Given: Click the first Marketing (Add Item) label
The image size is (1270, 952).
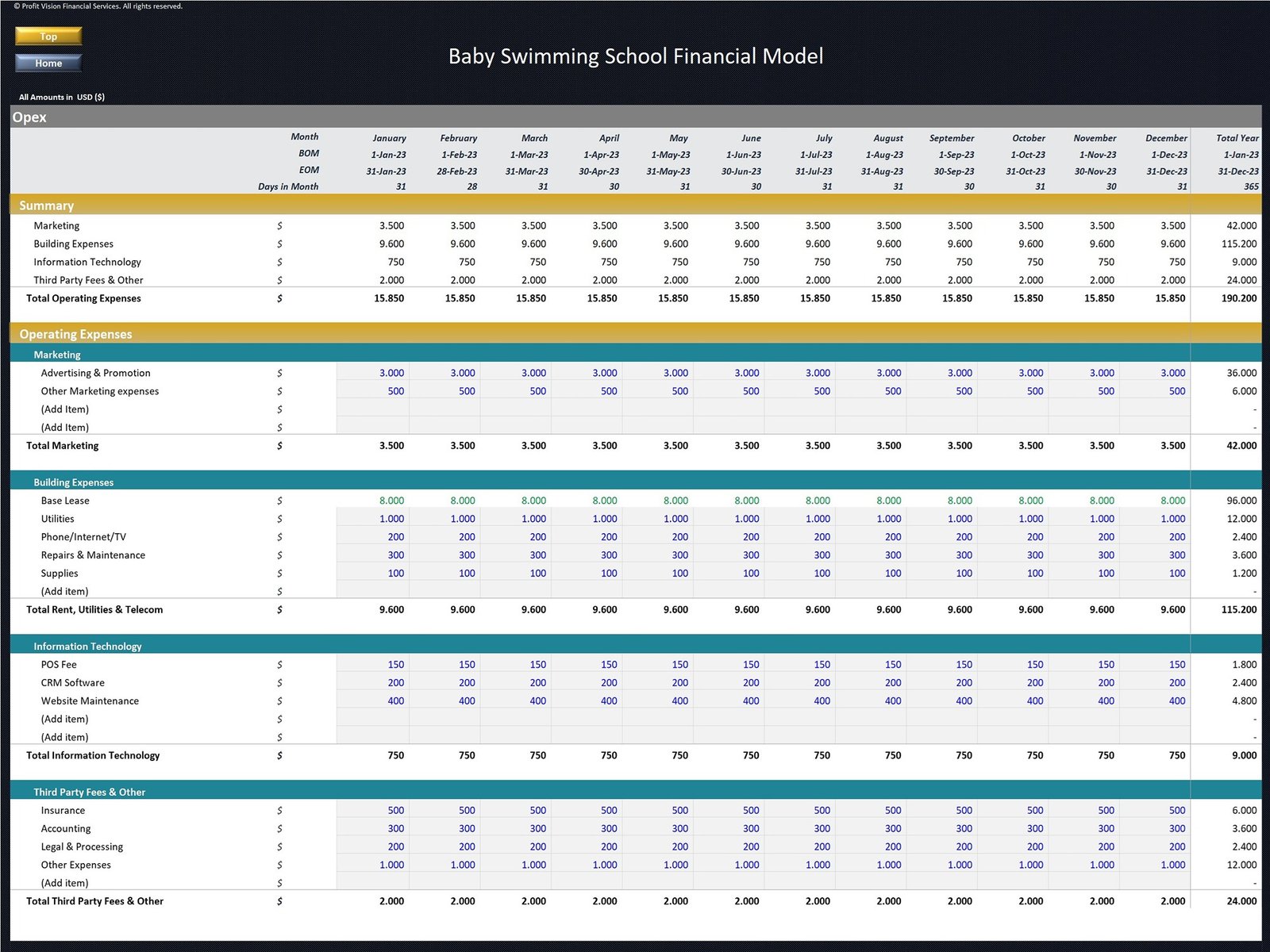Looking at the screenshot, I should click(x=65, y=409).
